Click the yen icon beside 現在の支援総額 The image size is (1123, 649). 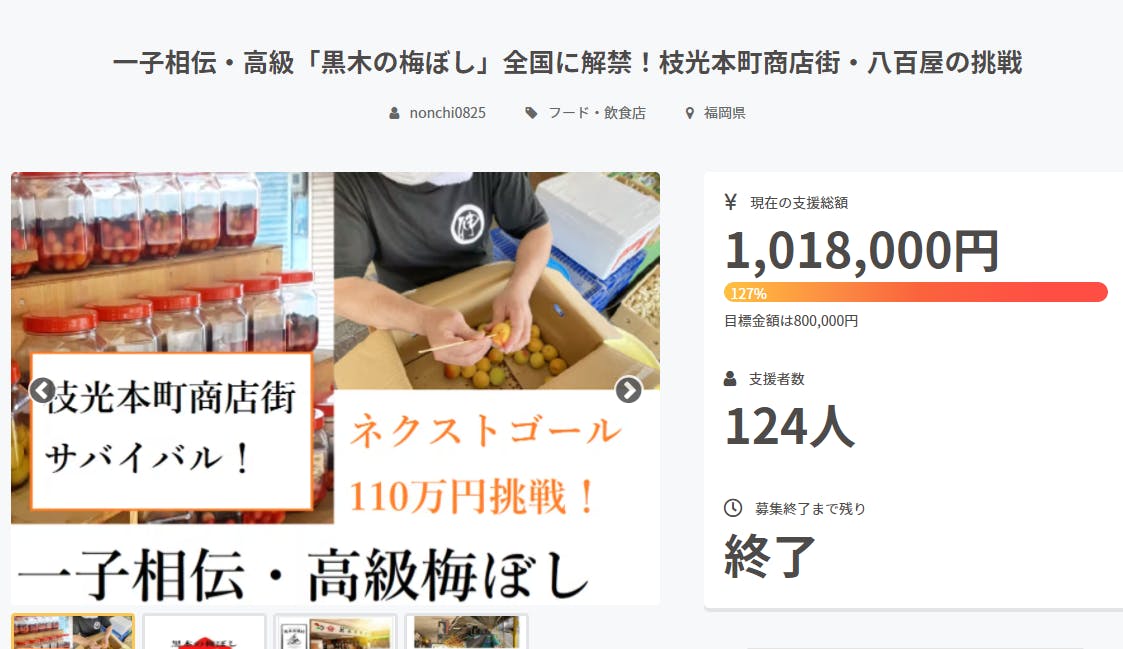[x=731, y=203]
